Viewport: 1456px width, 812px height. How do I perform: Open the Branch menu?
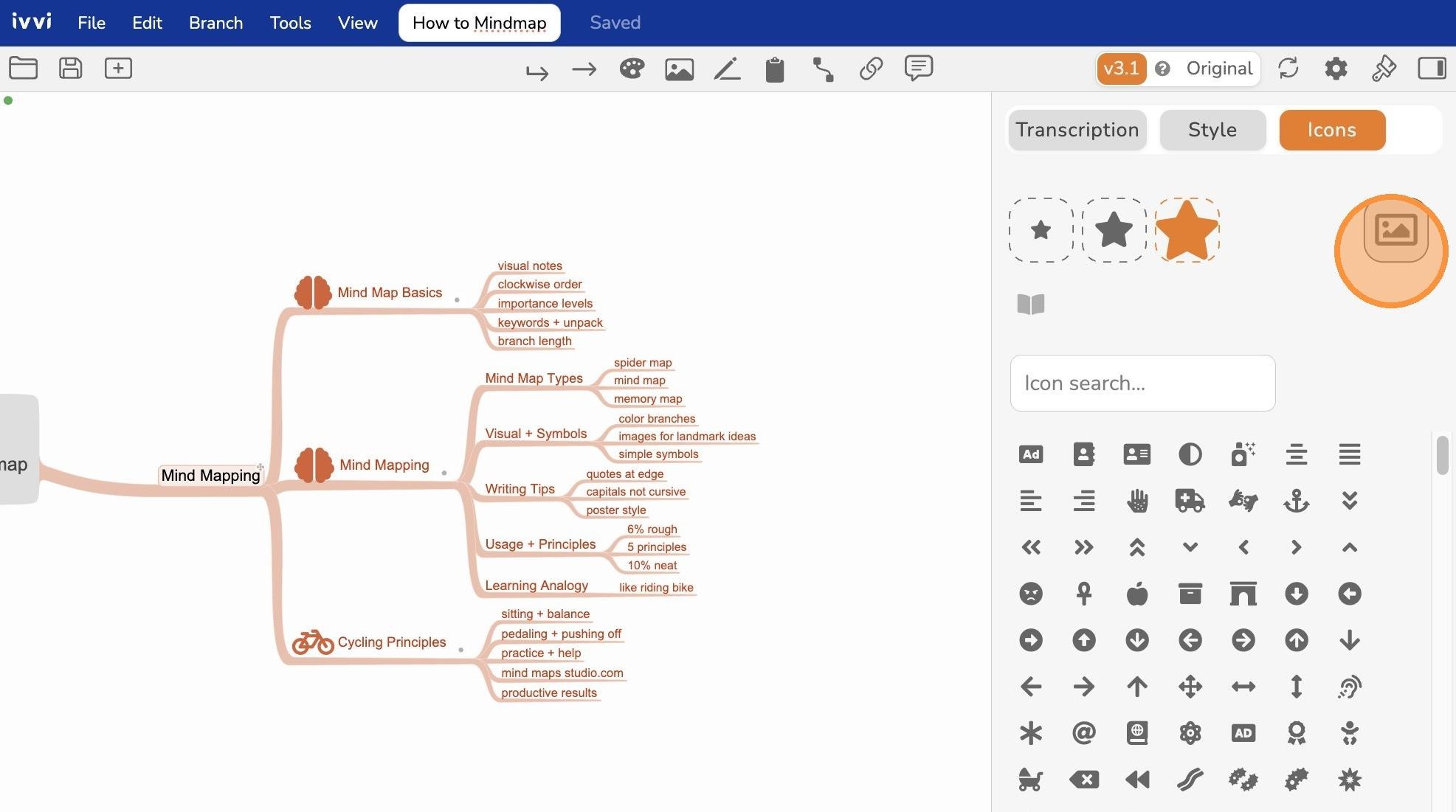click(215, 23)
